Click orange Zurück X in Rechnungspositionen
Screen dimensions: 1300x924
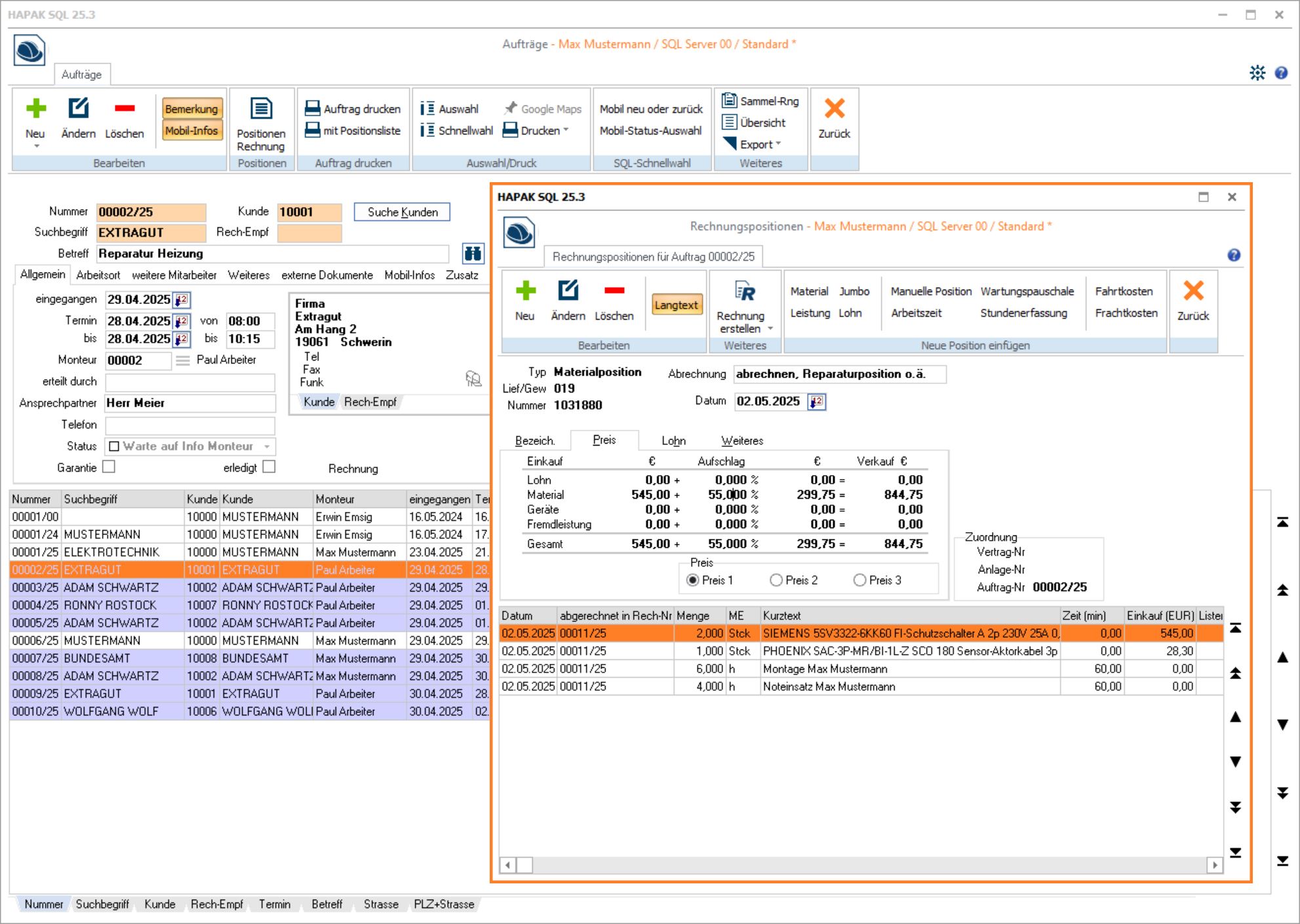1193,291
